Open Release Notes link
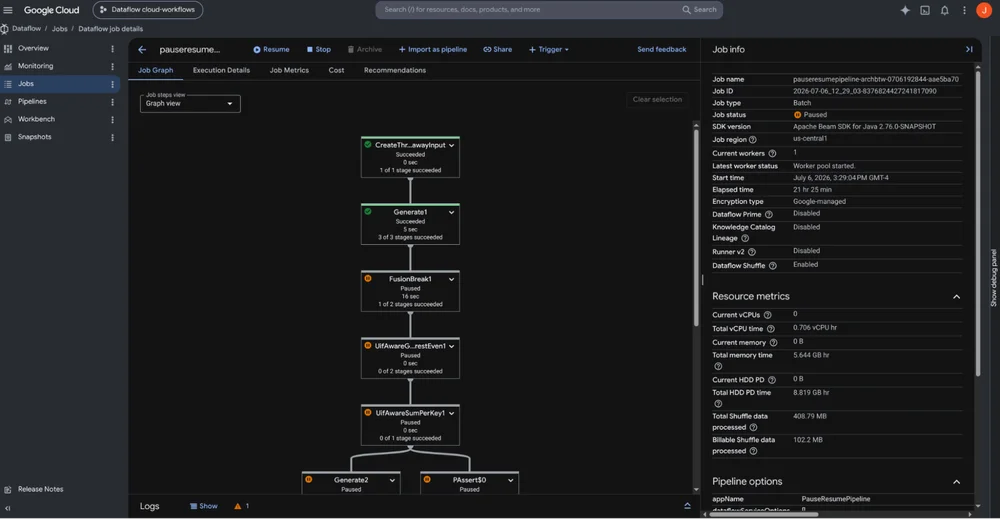 pos(40,490)
